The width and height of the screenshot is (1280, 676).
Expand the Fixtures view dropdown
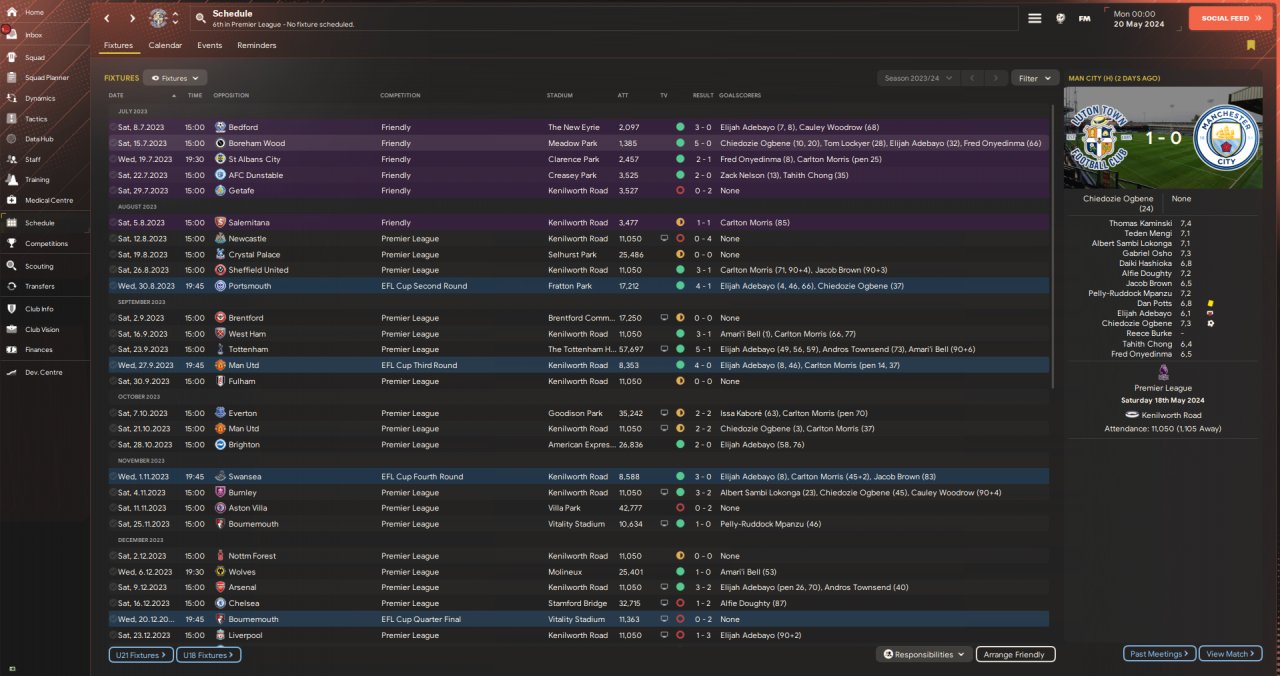coord(175,77)
